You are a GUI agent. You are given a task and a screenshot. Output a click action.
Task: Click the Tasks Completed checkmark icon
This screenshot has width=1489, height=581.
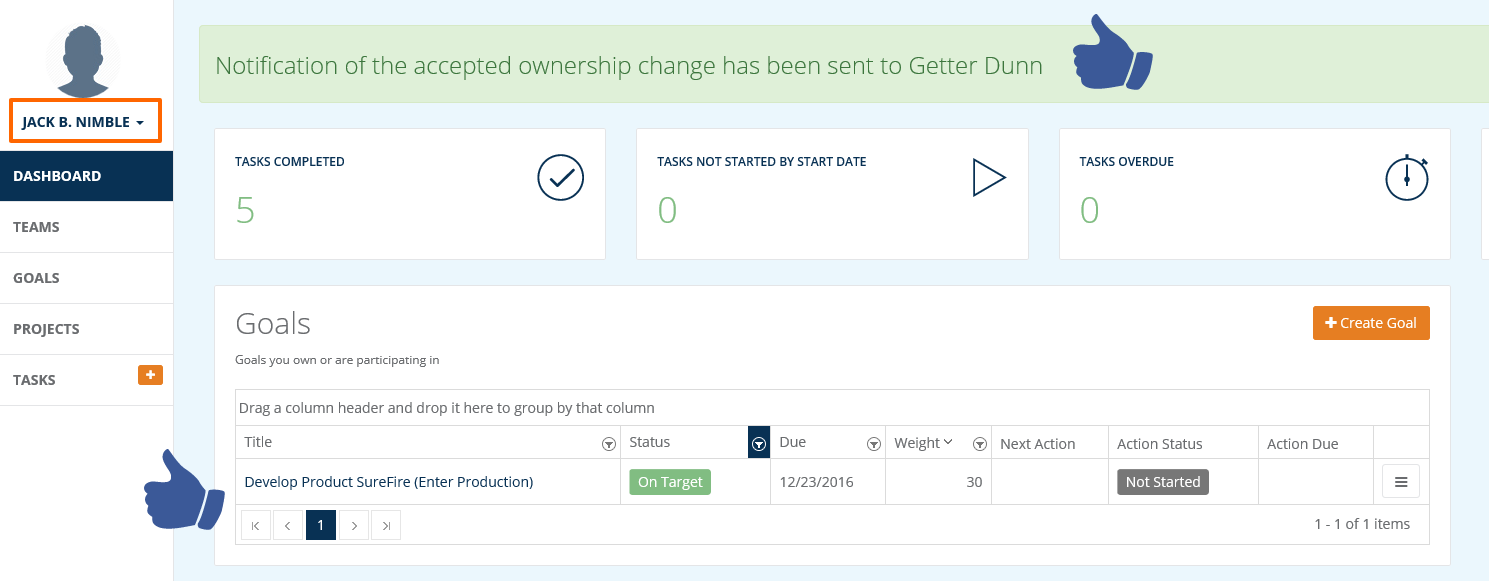point(560,178)
